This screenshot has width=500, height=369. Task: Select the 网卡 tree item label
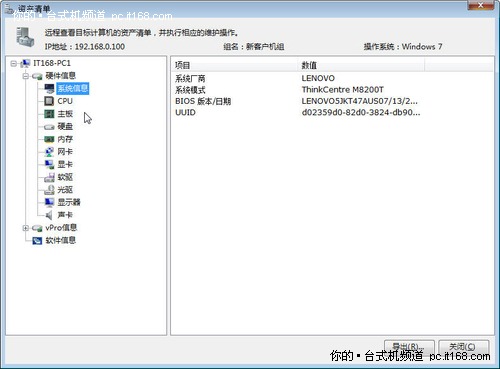click(x=65, y=152)
